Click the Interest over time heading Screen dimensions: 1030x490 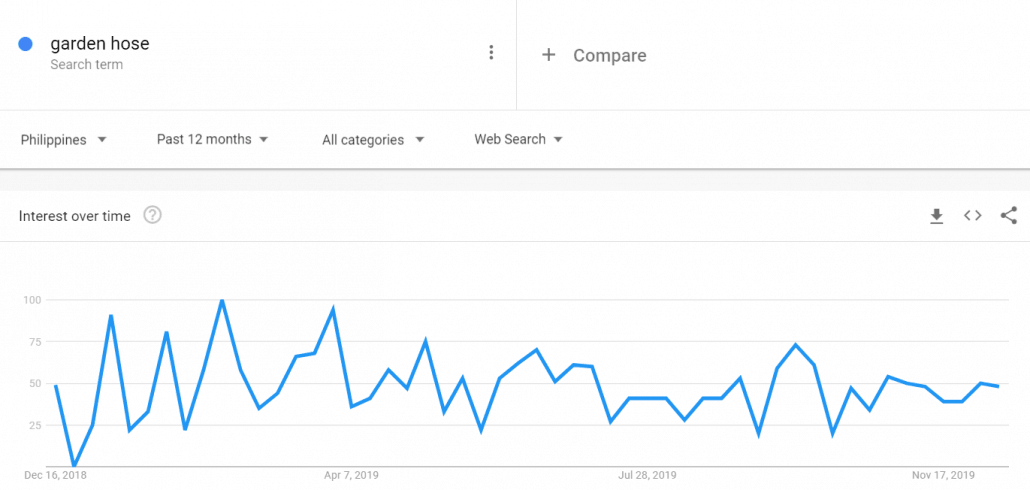coord(75,216)
